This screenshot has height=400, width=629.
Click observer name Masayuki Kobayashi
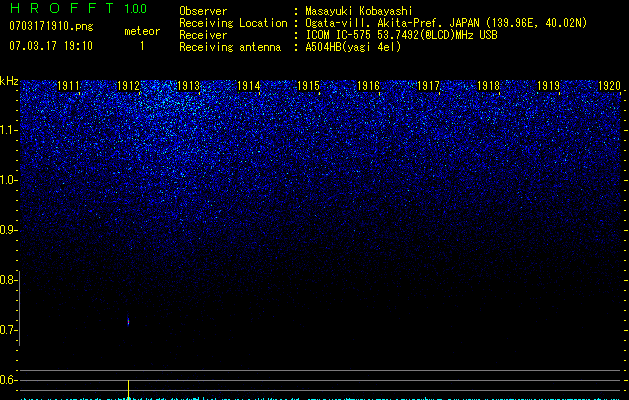(359, 11)
